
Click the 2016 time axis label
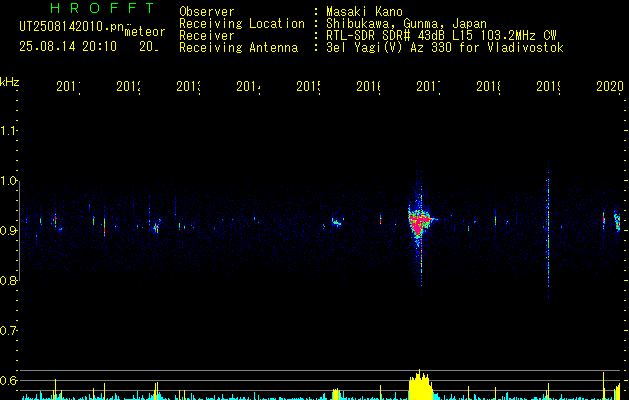(x=368, y=86)
